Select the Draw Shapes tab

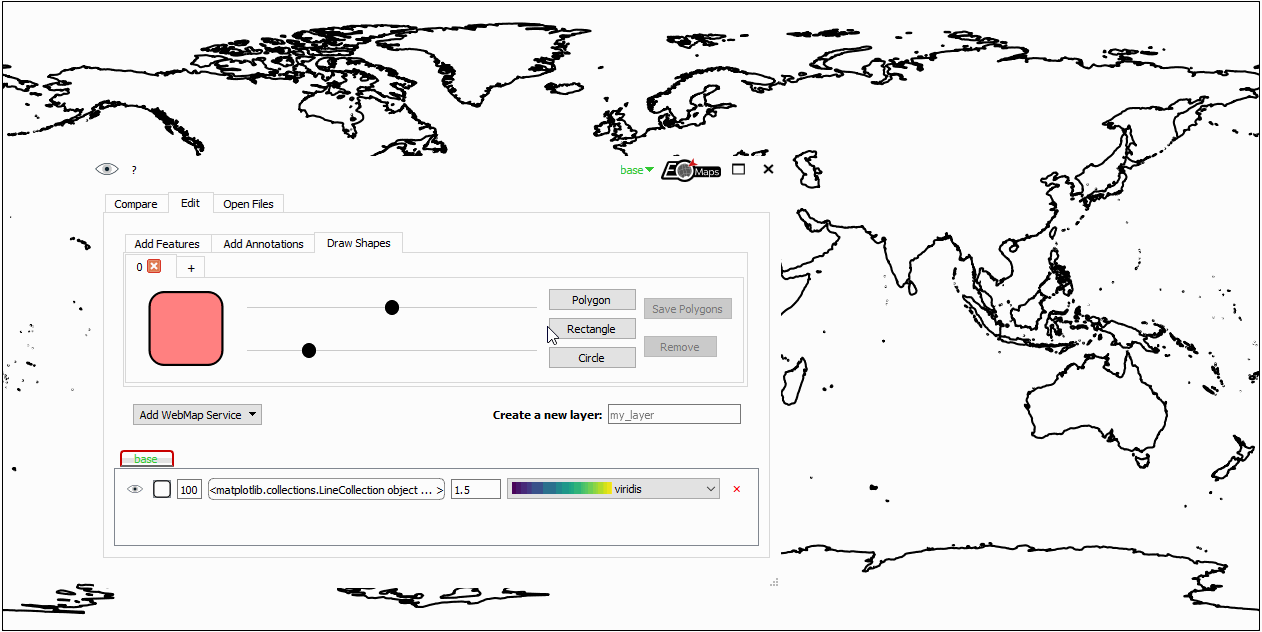(x=358, y=243)
